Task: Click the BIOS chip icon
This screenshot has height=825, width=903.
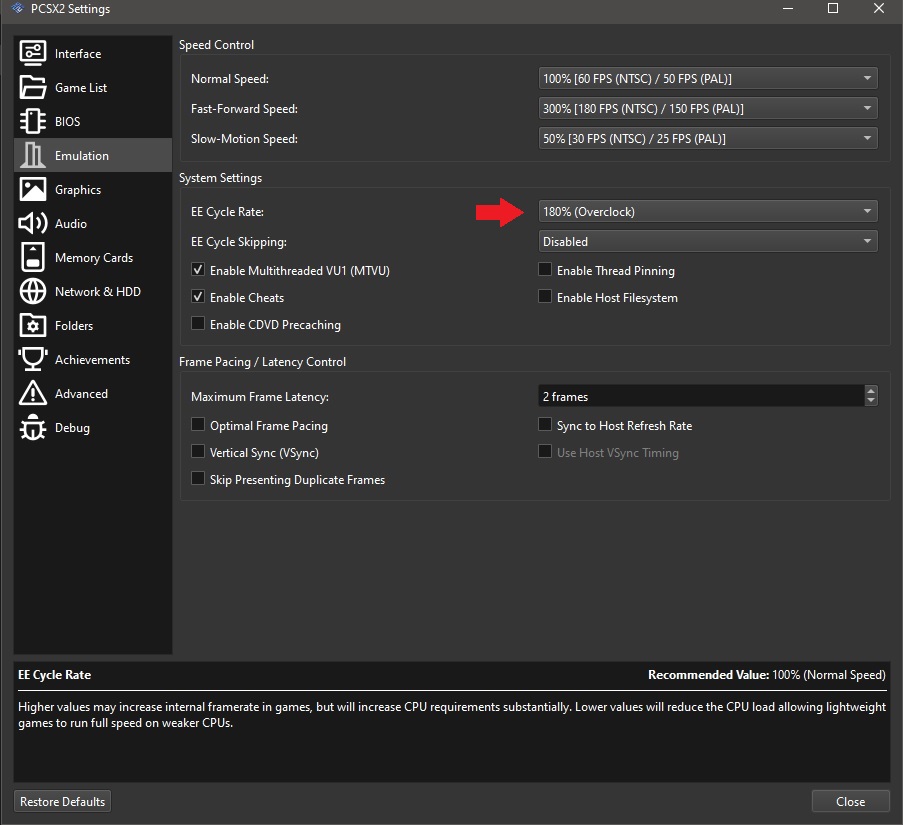Action: (33, 121)
